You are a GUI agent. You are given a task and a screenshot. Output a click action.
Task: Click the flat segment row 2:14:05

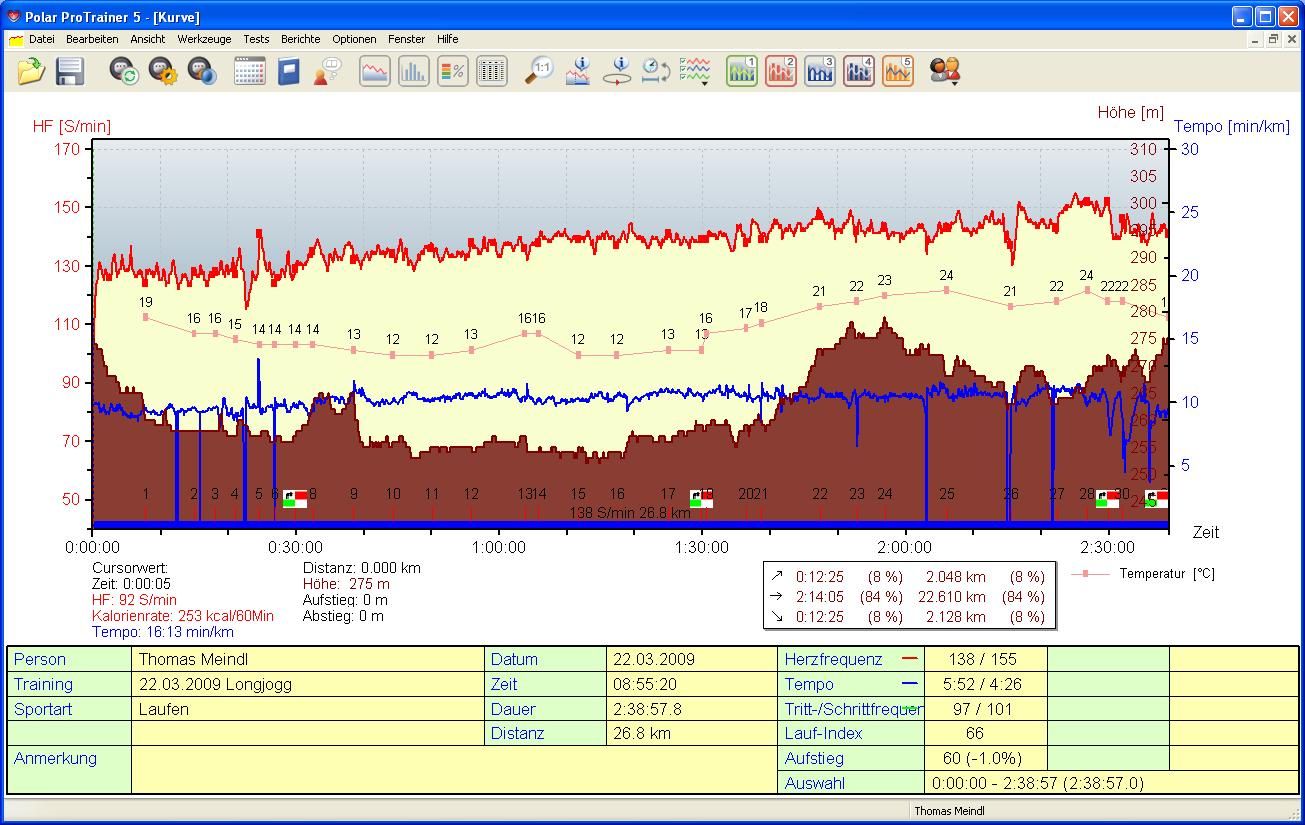tap(908, 596)
